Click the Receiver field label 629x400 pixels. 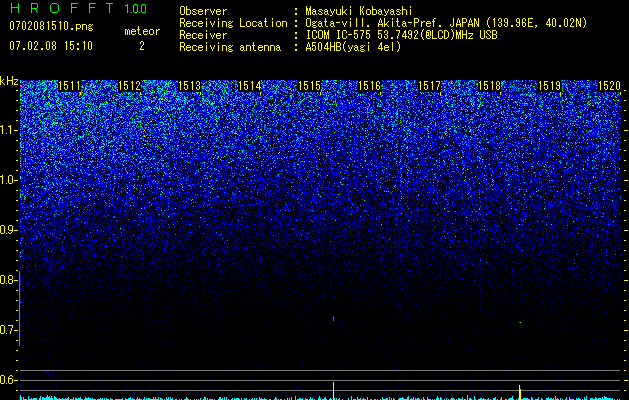[x=203, y=35]
